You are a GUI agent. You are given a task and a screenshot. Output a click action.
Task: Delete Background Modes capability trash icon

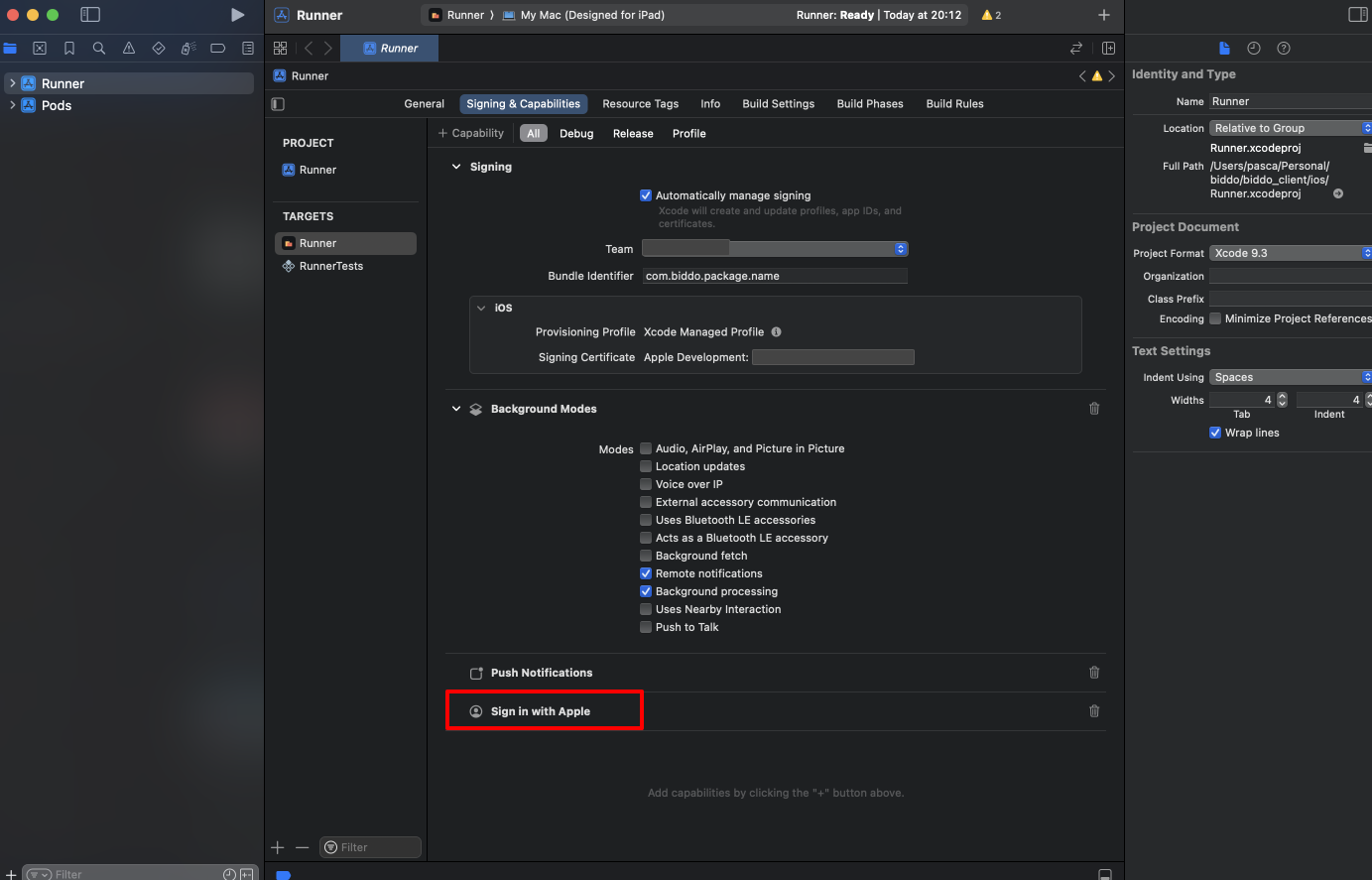tap(1094, 409)
